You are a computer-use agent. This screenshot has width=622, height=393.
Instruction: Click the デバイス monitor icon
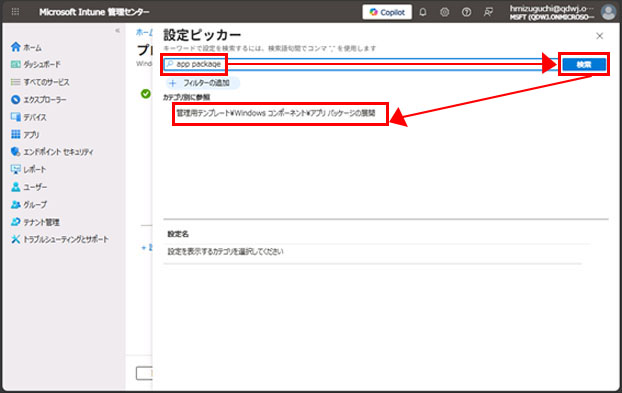click(15, 117)
